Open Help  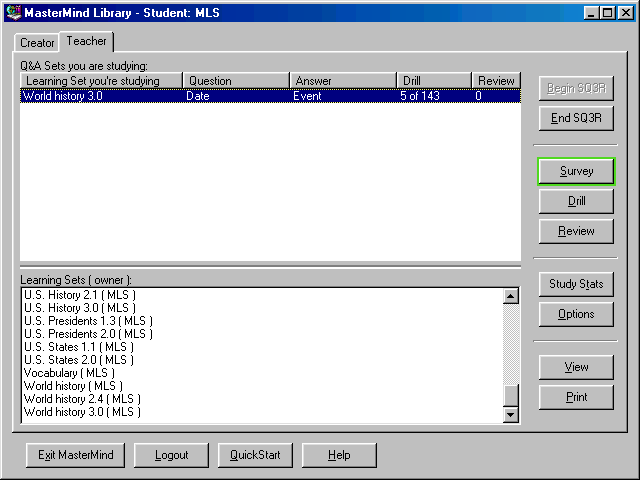click(x=339, y=455)
